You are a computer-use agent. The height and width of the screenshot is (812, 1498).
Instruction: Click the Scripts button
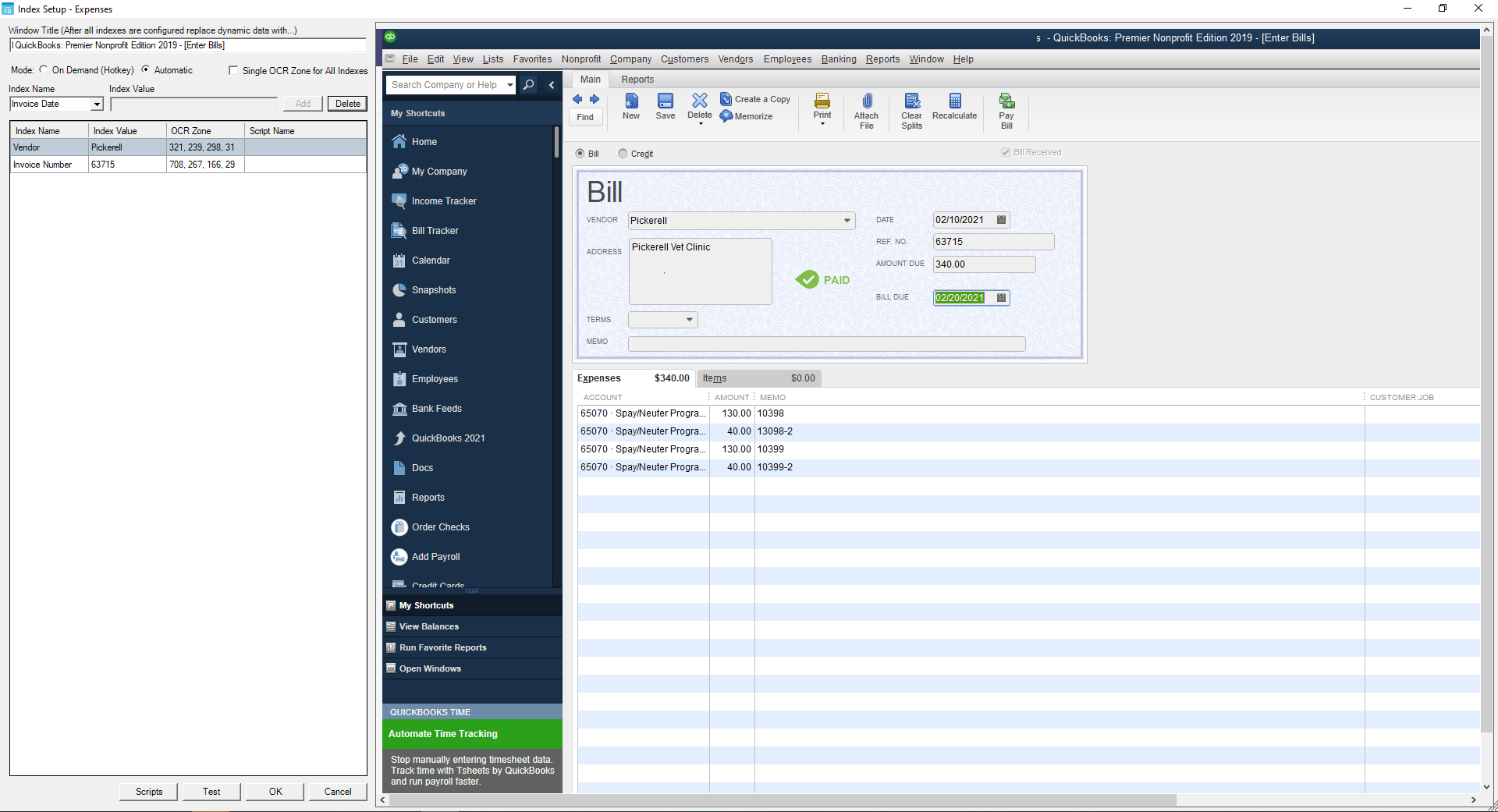(x=149, y=792)
